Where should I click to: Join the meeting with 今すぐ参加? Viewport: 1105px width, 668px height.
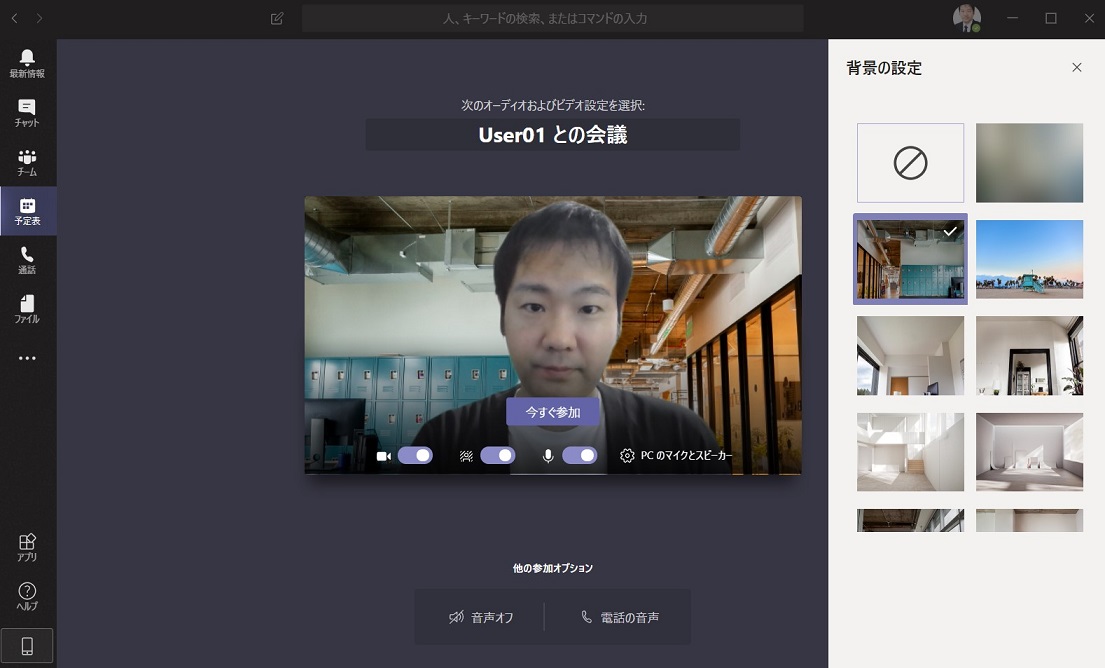(x=552, y=411)
